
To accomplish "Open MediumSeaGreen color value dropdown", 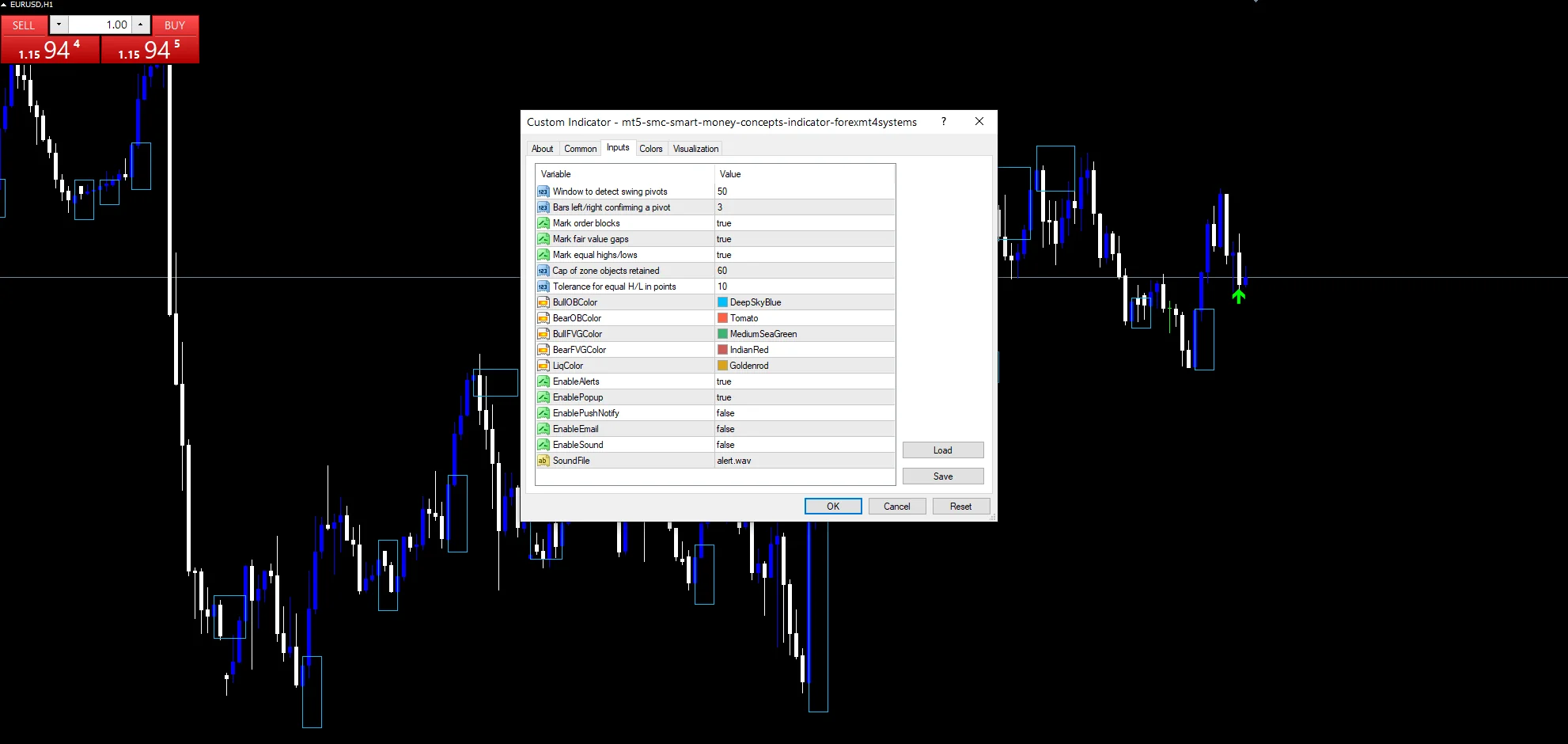I will point(805,334).
